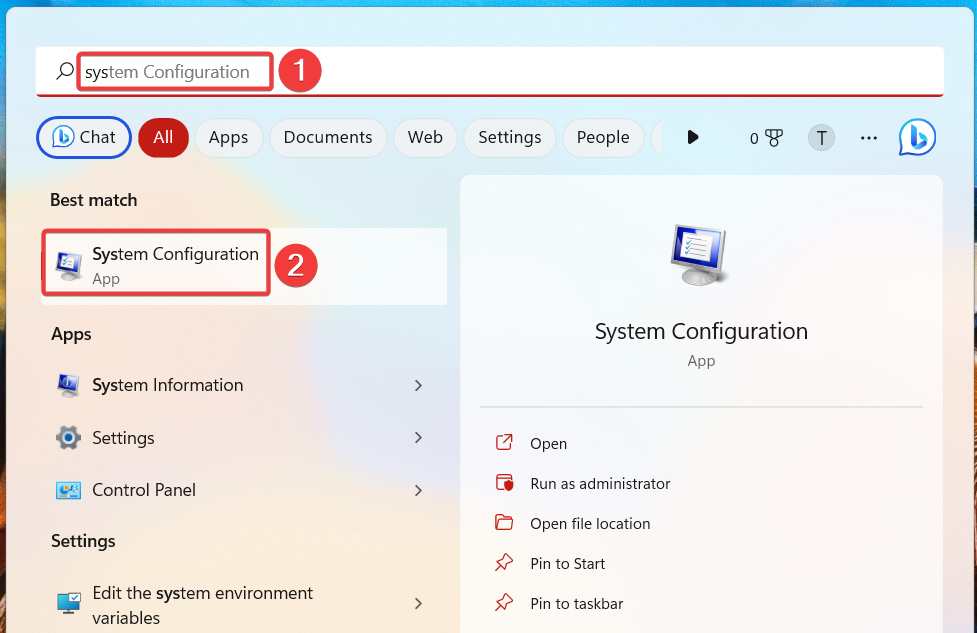Screen dimensions: 977x633
Task: Click large System Configuration preview icon
Action: [x=700, y=255]
